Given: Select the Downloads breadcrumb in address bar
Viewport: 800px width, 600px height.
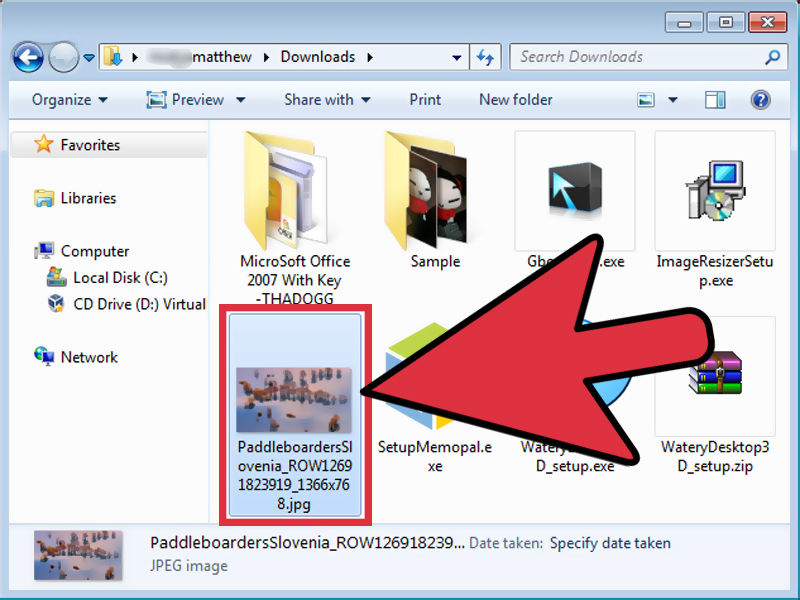Looking at the screenshot, I should click(x=317, y=57).
